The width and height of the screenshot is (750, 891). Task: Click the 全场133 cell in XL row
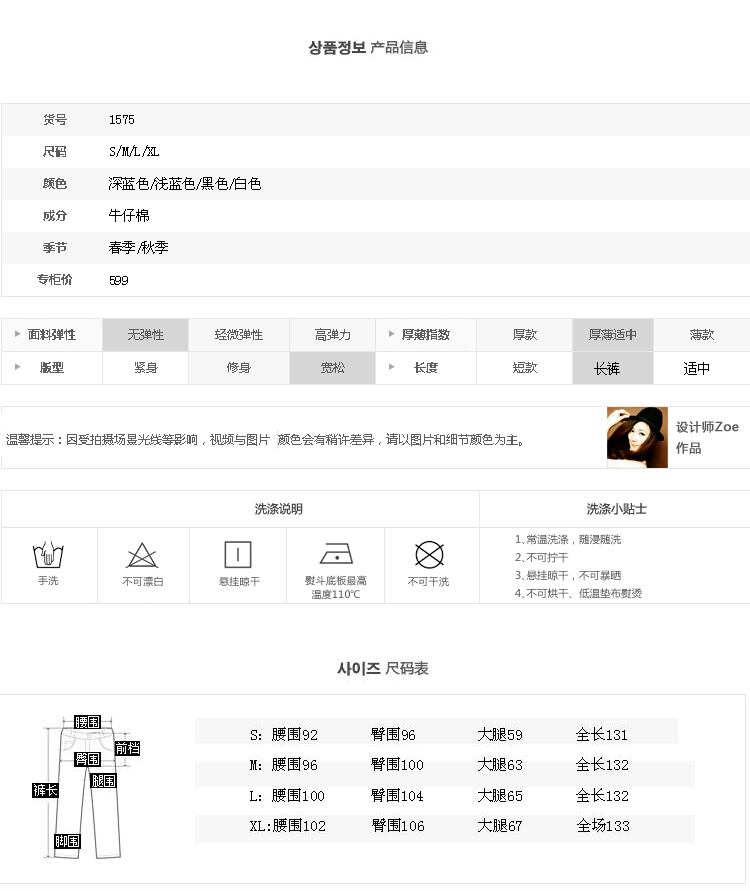[603, 826]
